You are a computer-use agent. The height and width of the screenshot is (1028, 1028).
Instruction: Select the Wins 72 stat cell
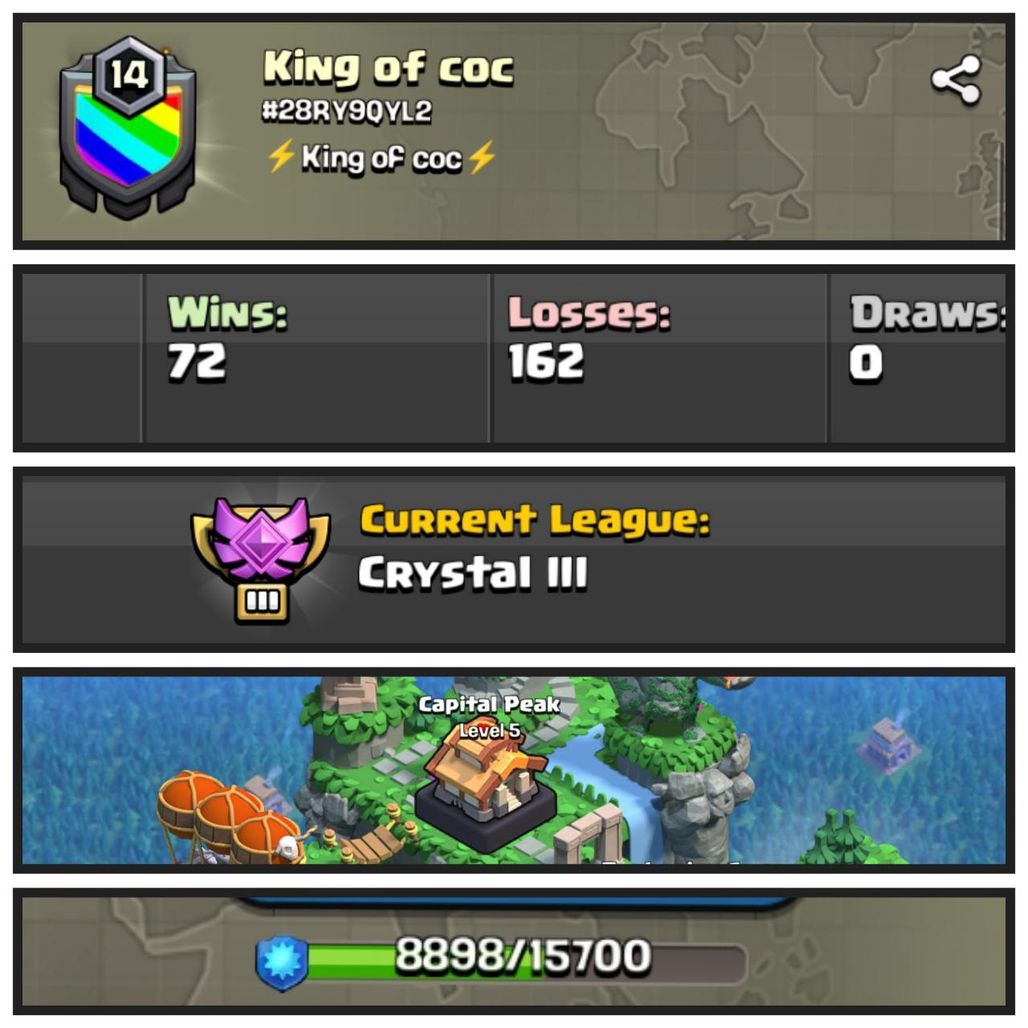click(x=317, y=358)
